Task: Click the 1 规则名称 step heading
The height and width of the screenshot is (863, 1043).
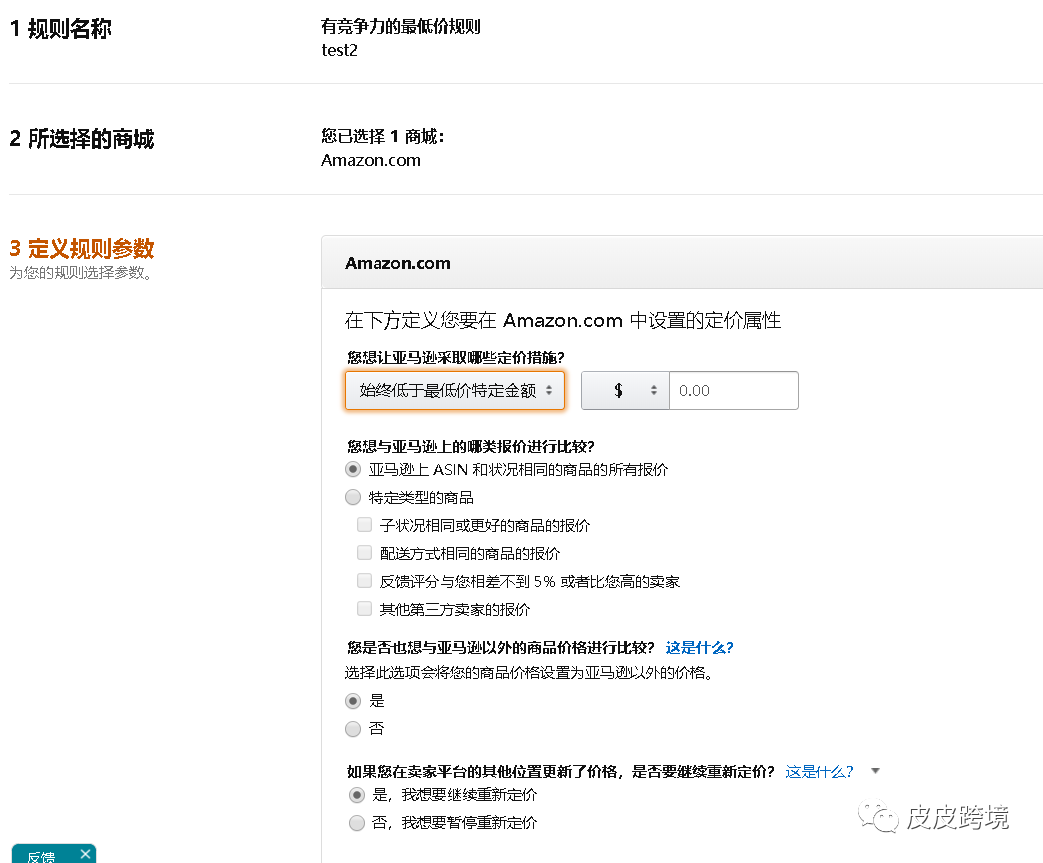Action: (x=61, y=29)
